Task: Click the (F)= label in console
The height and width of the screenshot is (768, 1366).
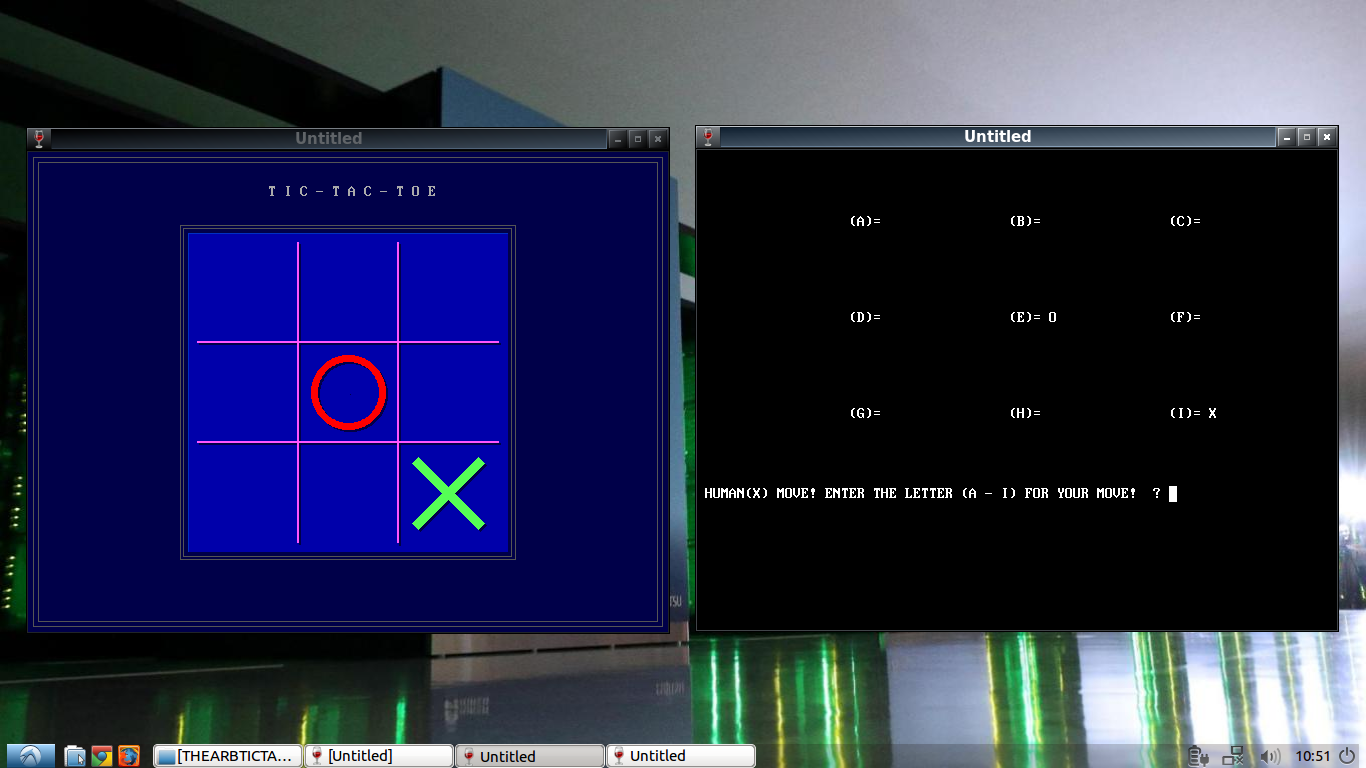Action: (x=1185, y=317)
